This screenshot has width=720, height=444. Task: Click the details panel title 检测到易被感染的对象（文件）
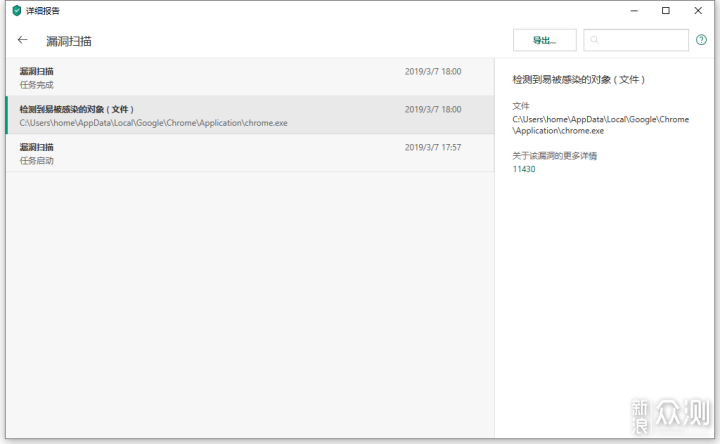tap(578, 79)
